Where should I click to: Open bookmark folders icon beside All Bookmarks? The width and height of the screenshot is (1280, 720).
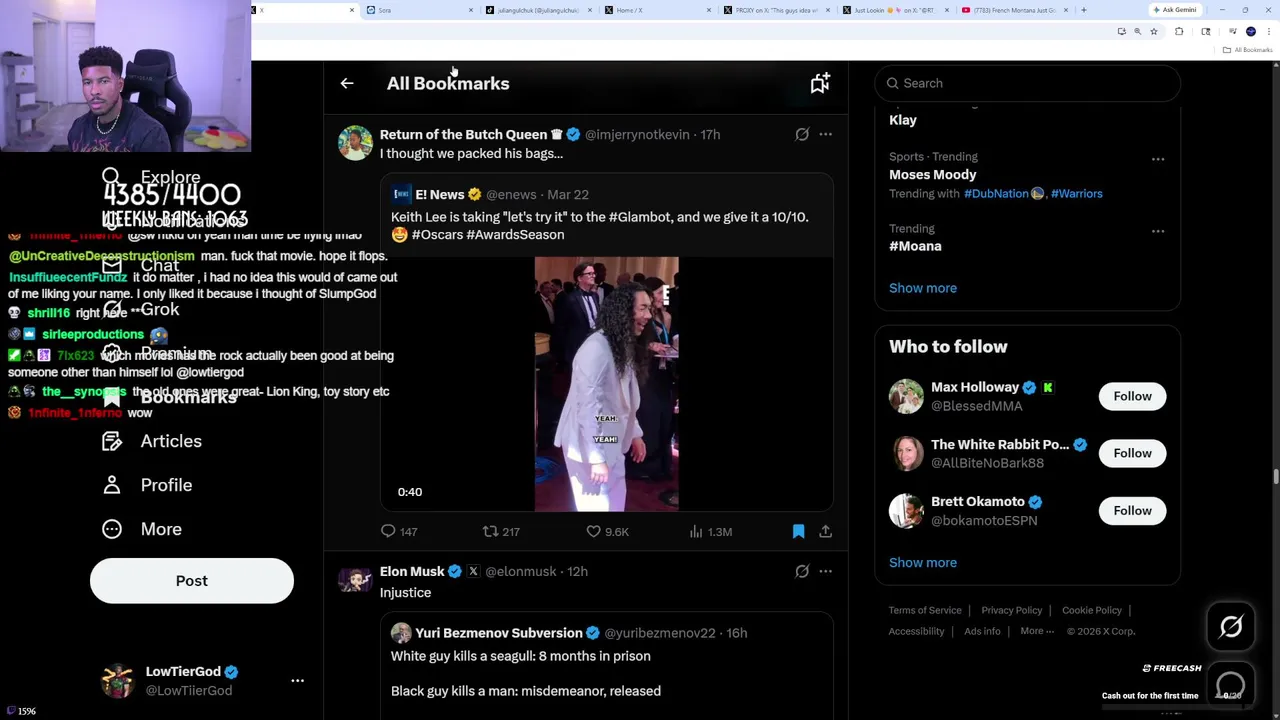(820, 84)
